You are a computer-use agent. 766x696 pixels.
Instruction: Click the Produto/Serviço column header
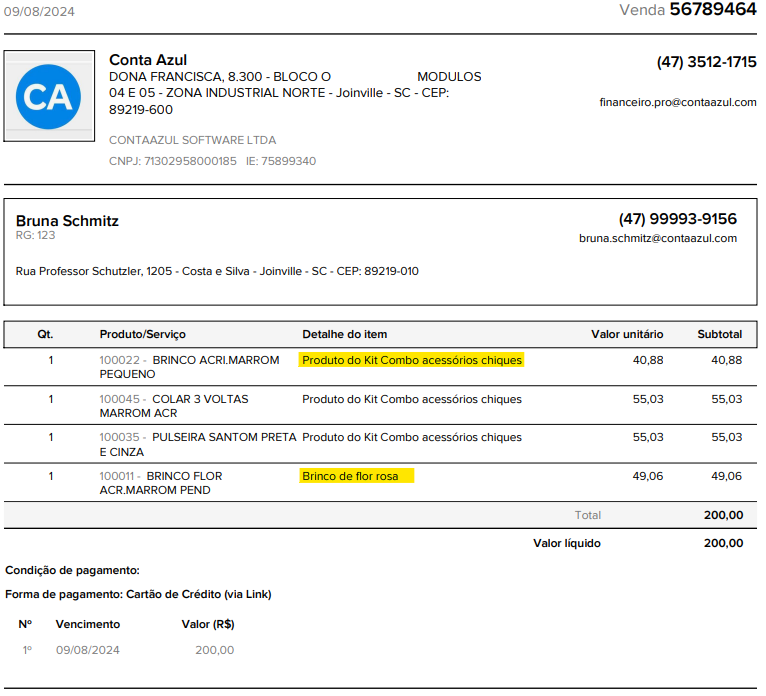(x=143, y=335)
